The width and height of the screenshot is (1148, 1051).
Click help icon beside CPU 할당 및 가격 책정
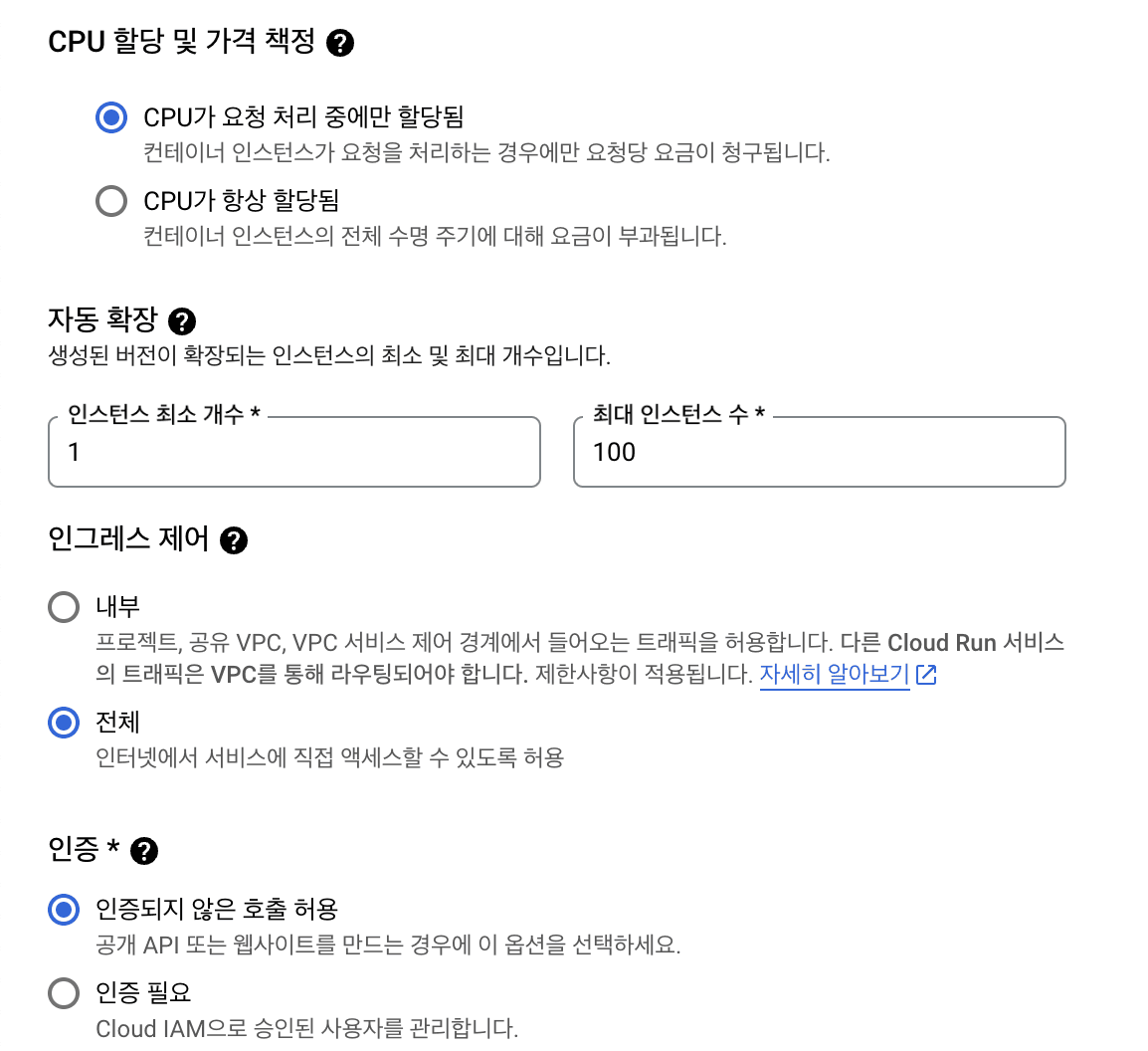(x=340, y=43)
